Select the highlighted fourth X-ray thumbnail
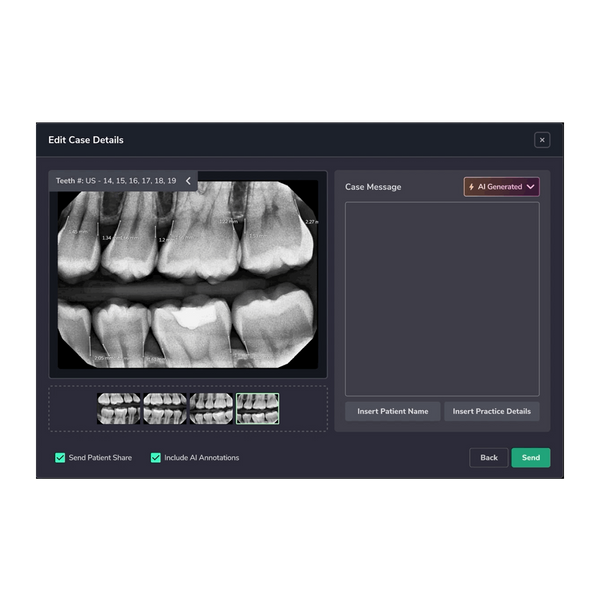This screenshot has height=600, width=600. [x=258, y=409]
